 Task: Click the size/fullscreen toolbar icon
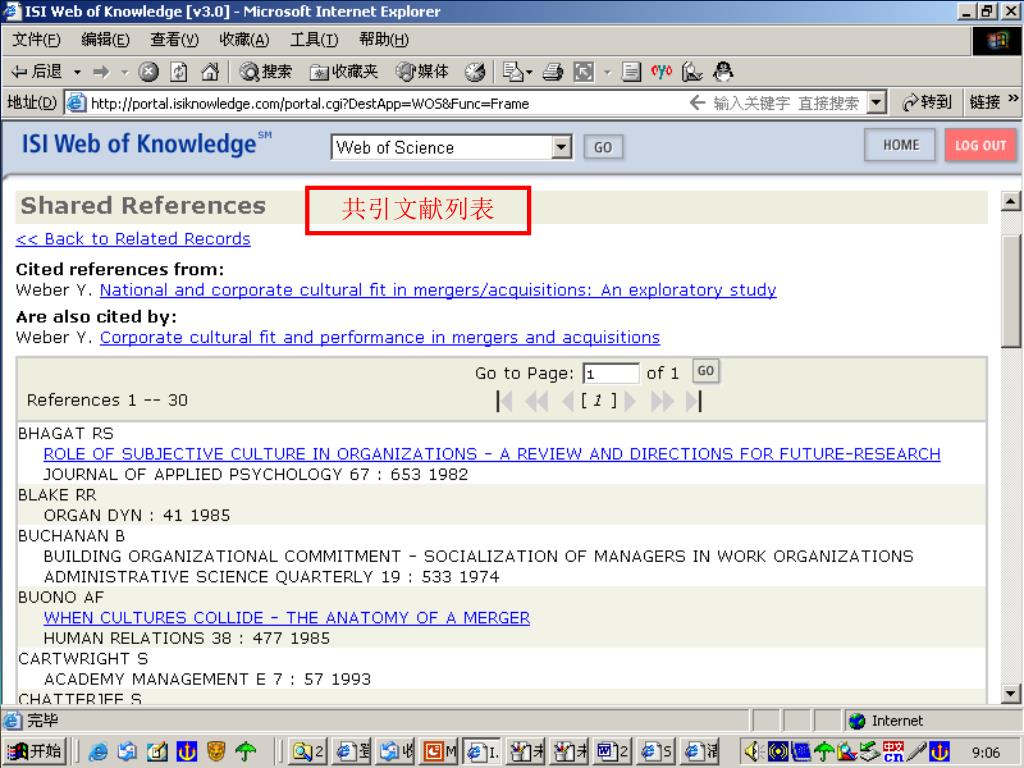point(584,72)
